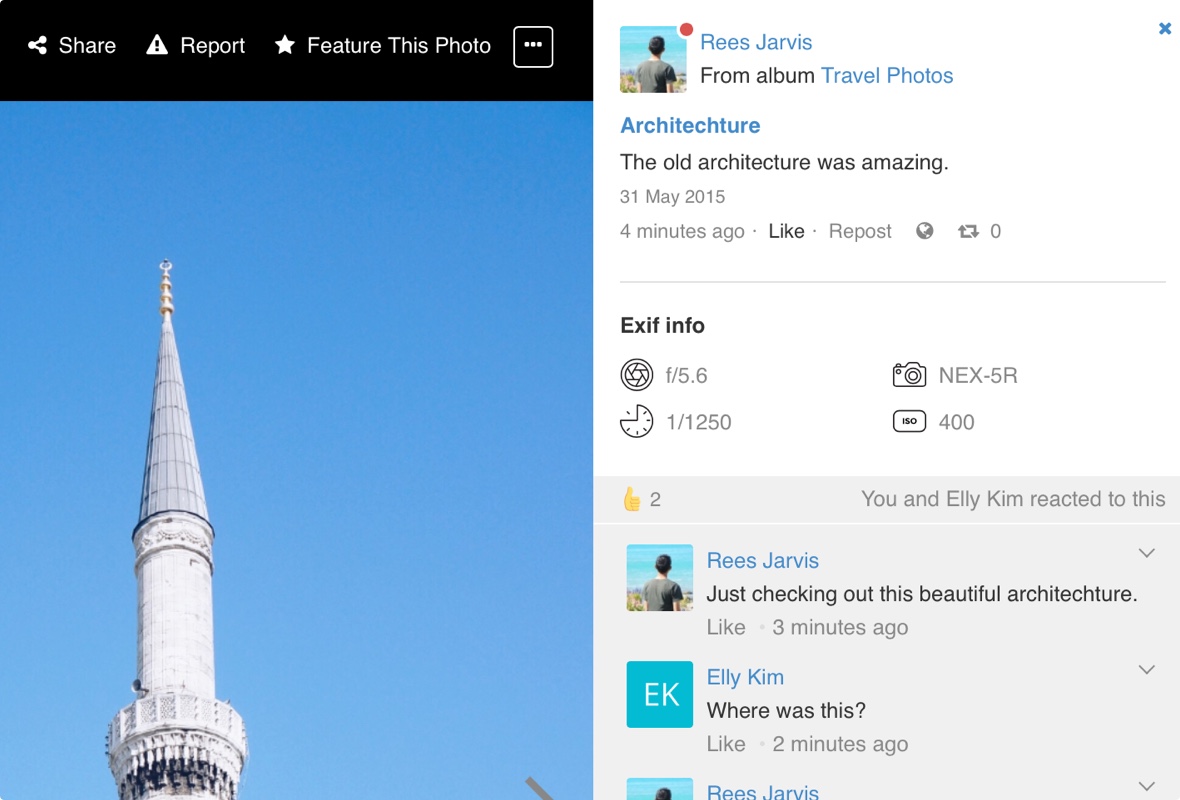Click the 'f/5.6' aperture value
This screenshot has width=1180, height=800.
686,376
